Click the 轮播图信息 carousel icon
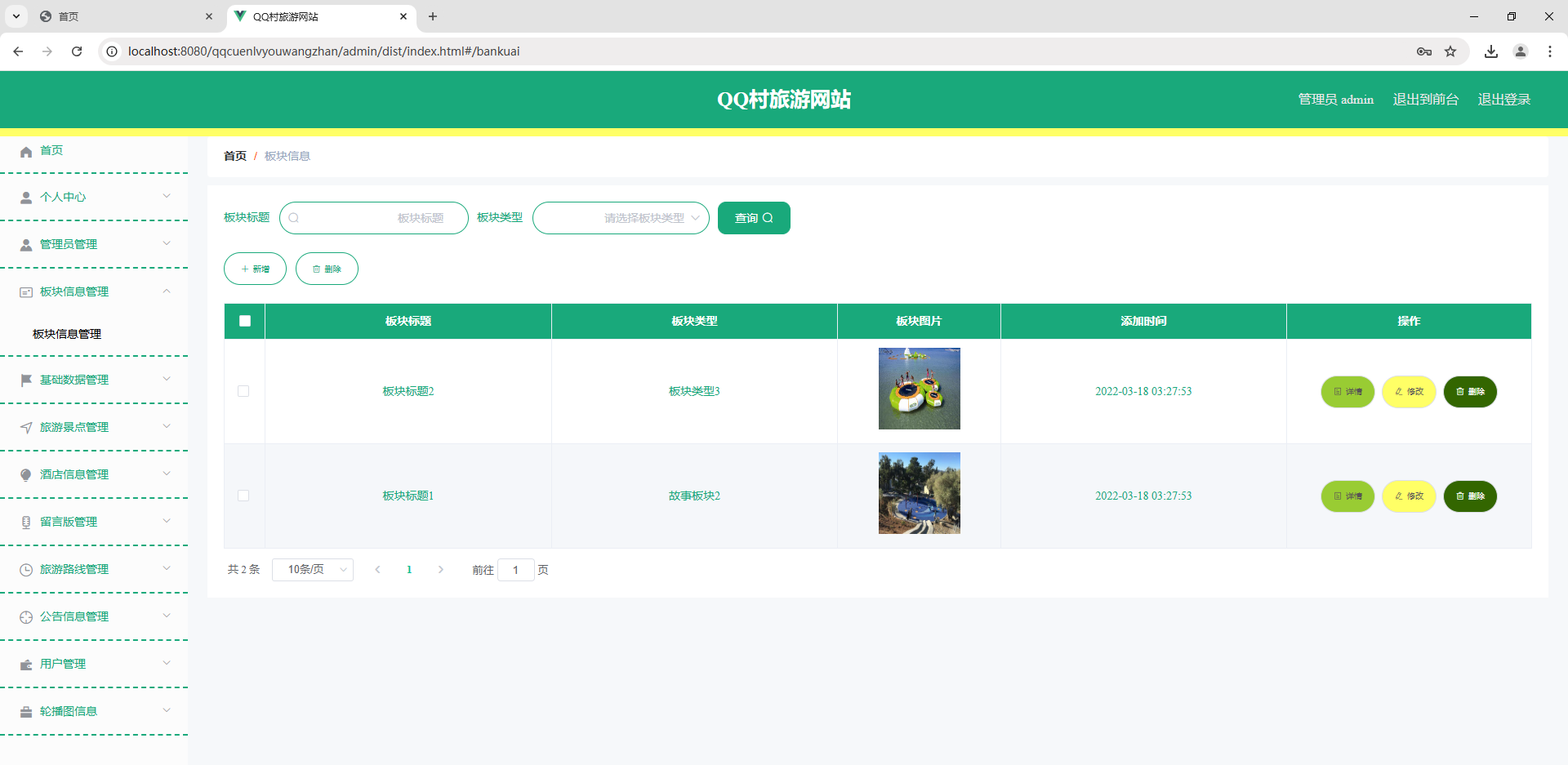Screen dimensions: 1568x765 tap(25, 711)
